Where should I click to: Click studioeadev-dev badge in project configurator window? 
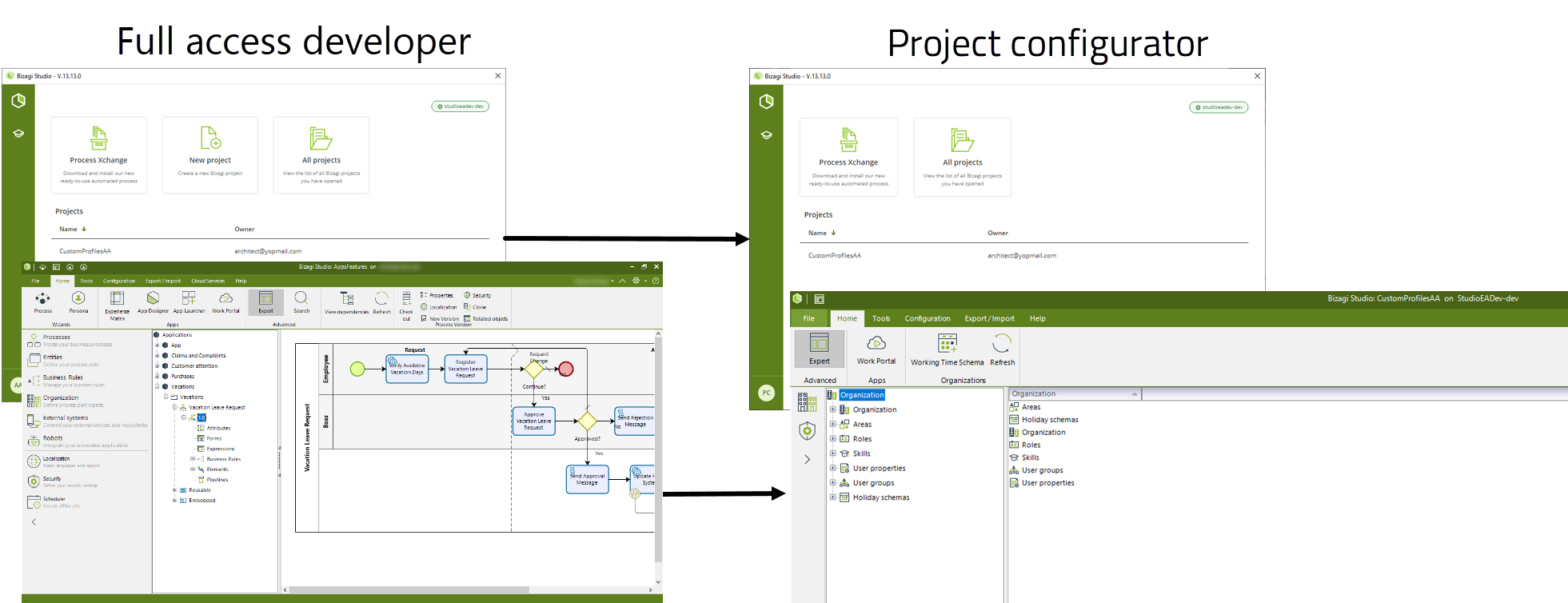point(1219,107)
